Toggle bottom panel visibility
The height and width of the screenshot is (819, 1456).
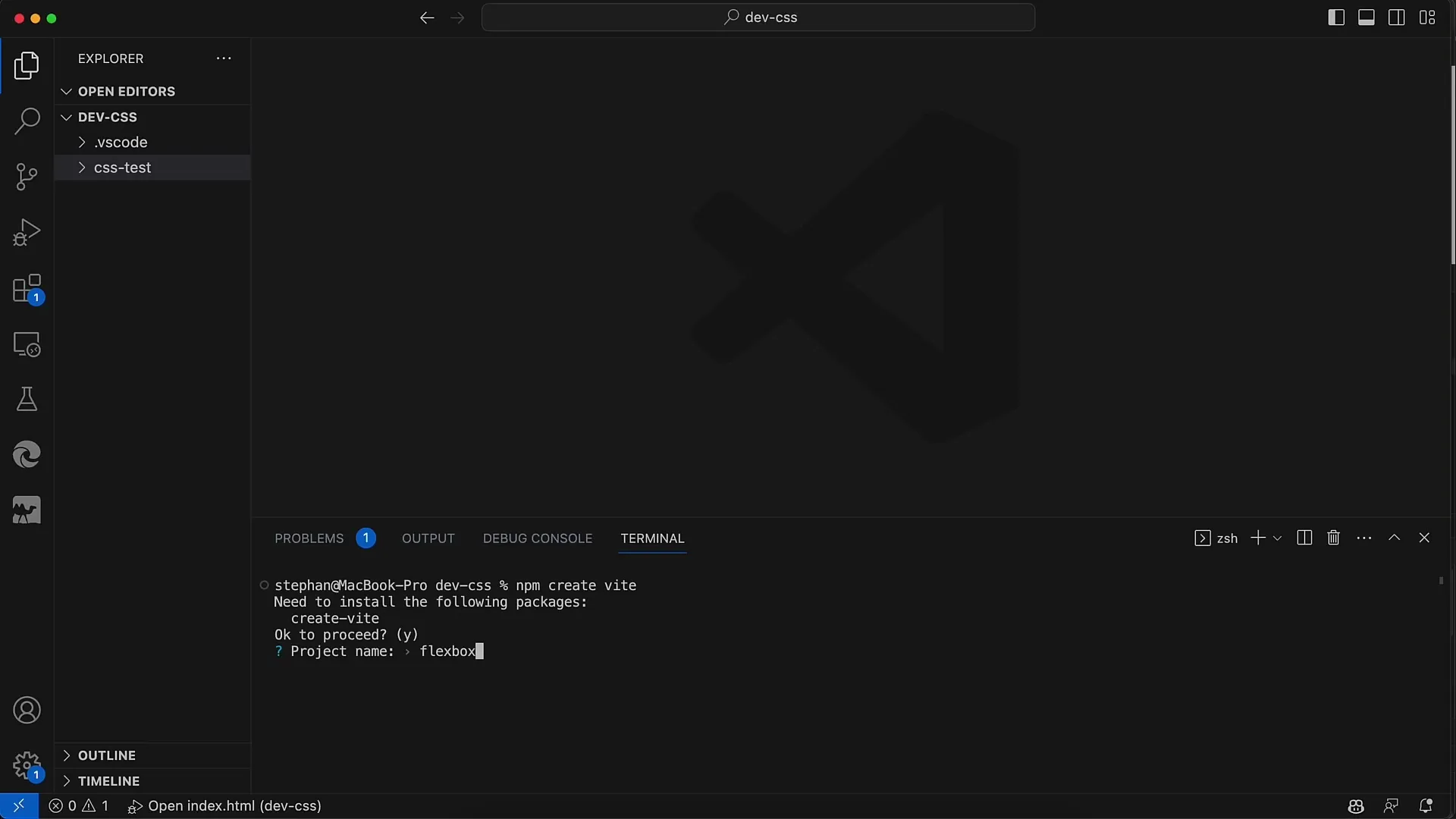click(1367, 17)
